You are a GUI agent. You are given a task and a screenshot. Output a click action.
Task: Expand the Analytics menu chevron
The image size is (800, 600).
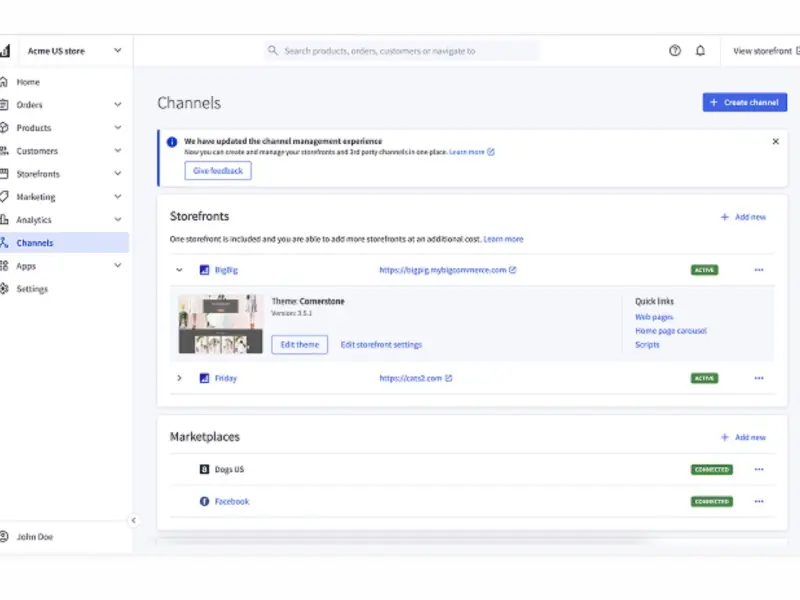pyautogui.click(x=118, y=219)
